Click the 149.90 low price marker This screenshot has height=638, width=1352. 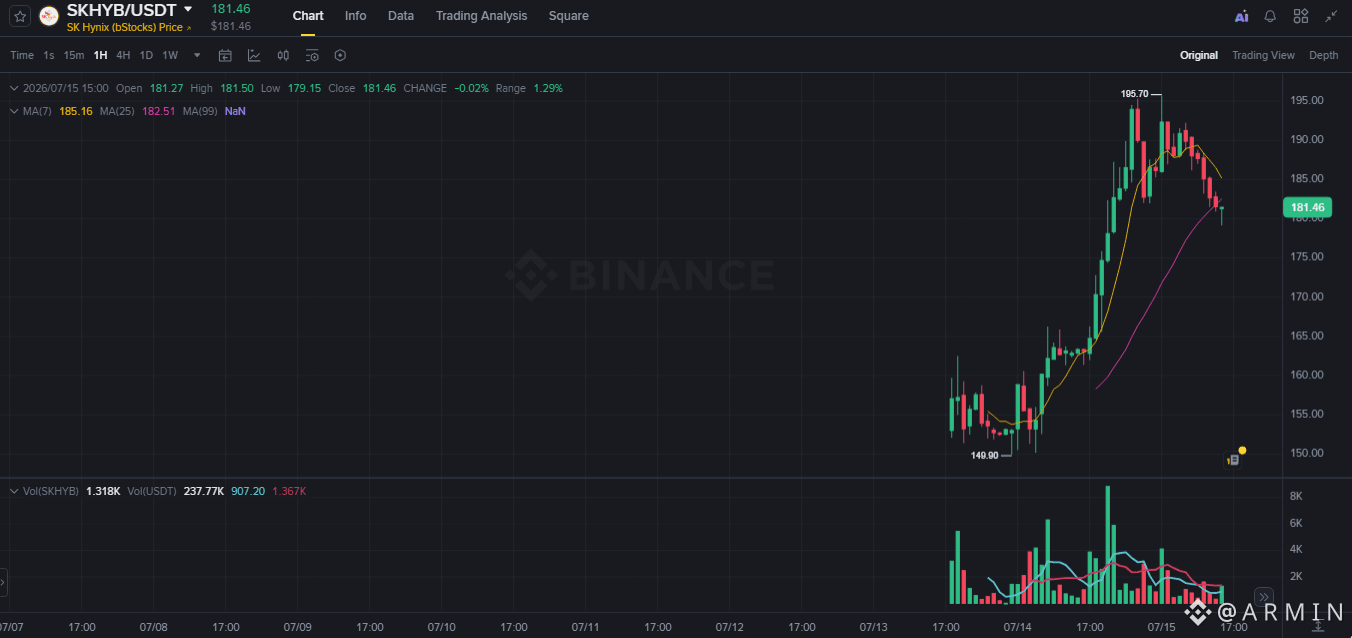pos(984,455)
